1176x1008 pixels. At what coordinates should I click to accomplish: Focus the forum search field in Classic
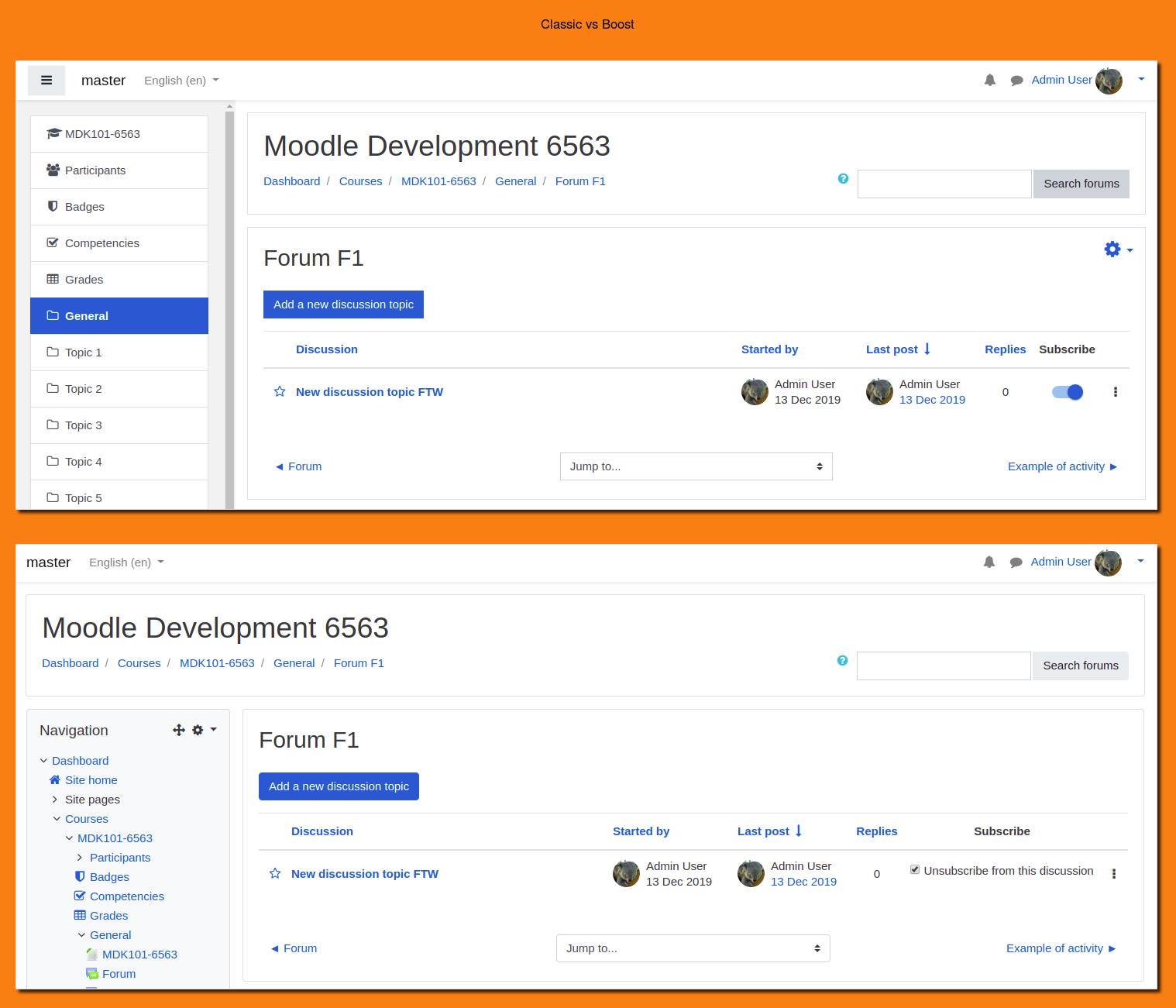pyautogui.click(x=944, y=666)
